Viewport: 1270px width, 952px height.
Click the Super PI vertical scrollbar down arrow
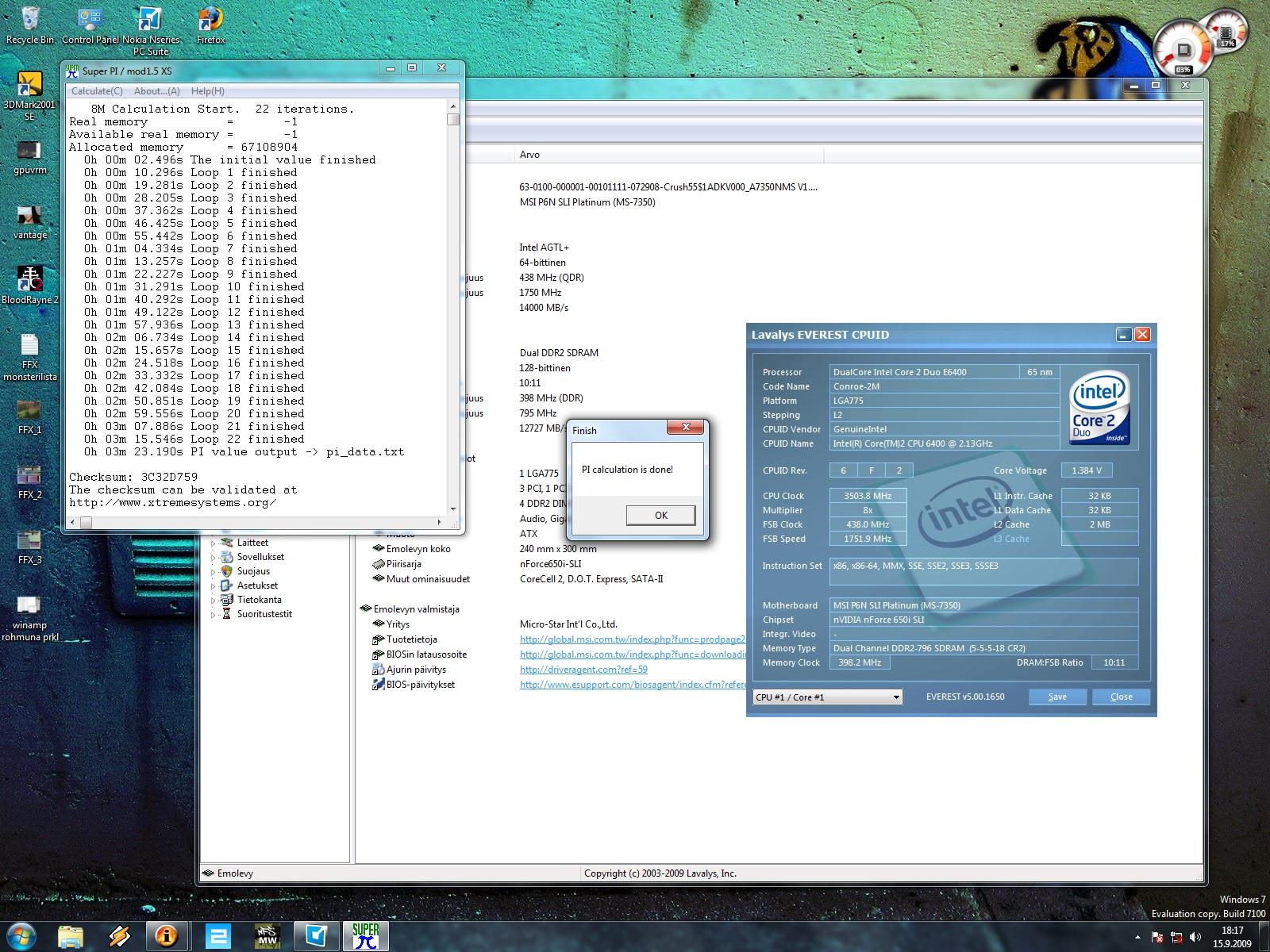(x=453, y=509)
